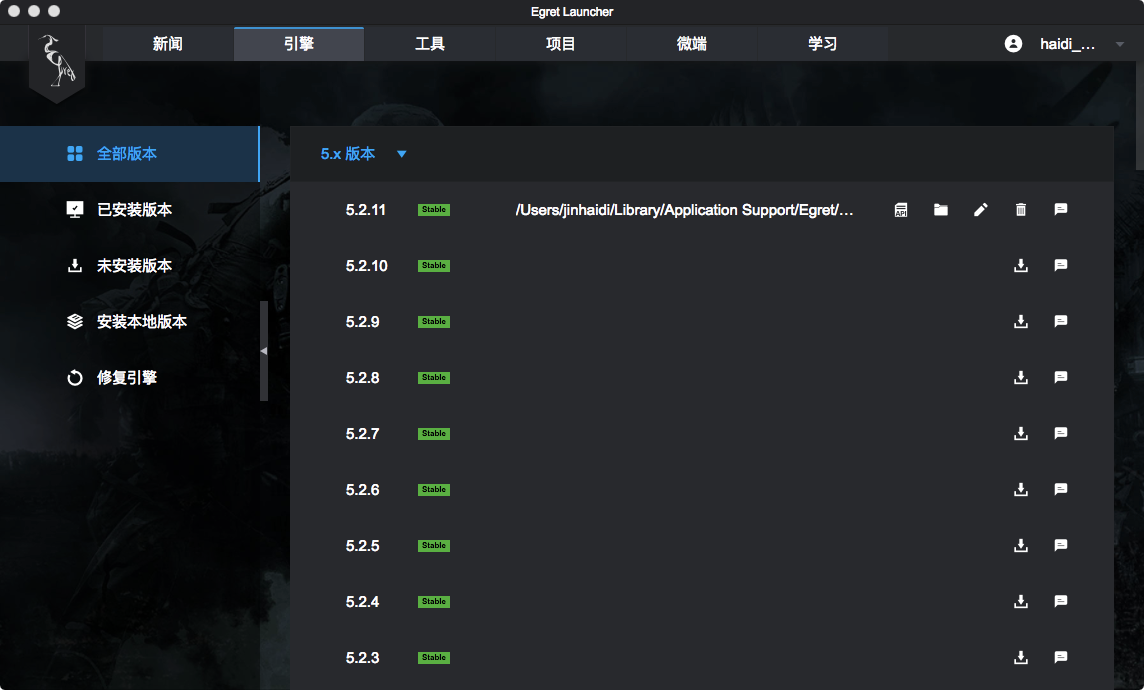View release notes for 5.2.8
Screen dimensions: 1144x690
[1061, 378]
